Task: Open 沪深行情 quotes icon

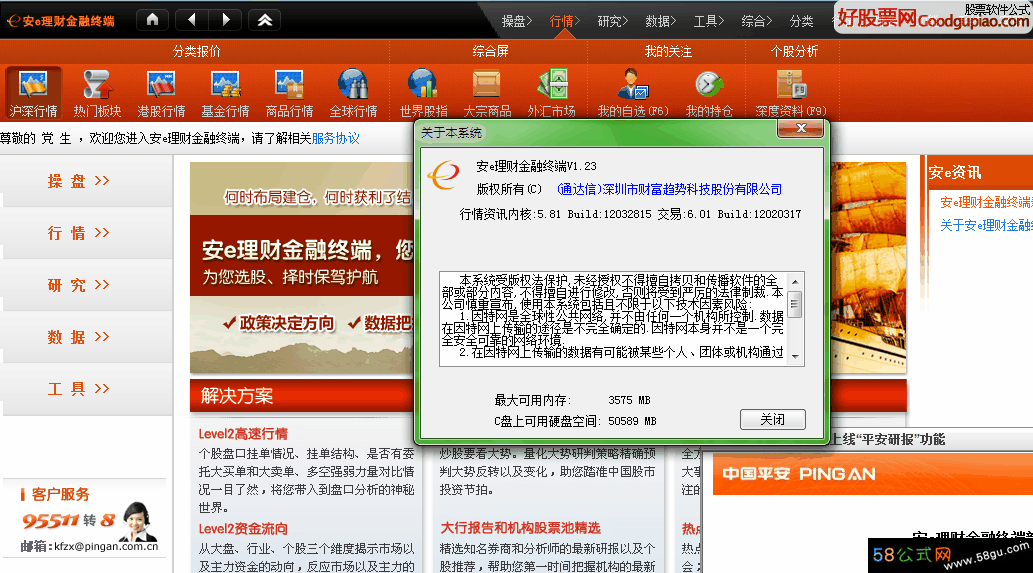Action: pos(33,93)
